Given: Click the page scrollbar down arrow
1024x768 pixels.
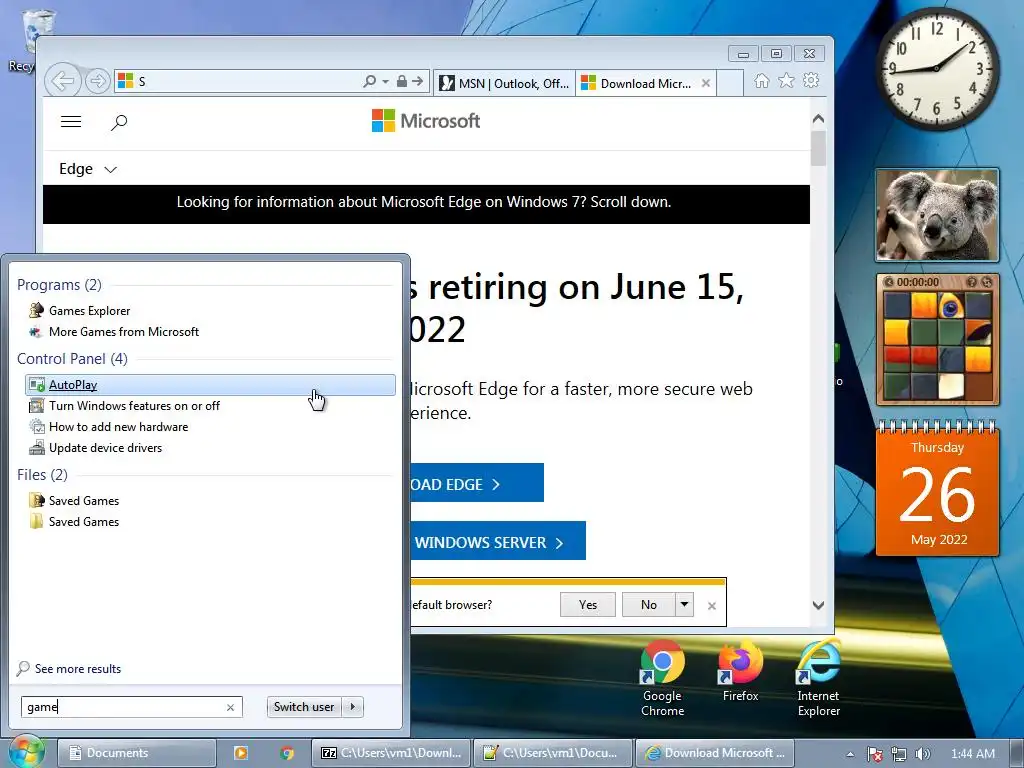Looking at the screenshot, I should [x=818, y=605].
